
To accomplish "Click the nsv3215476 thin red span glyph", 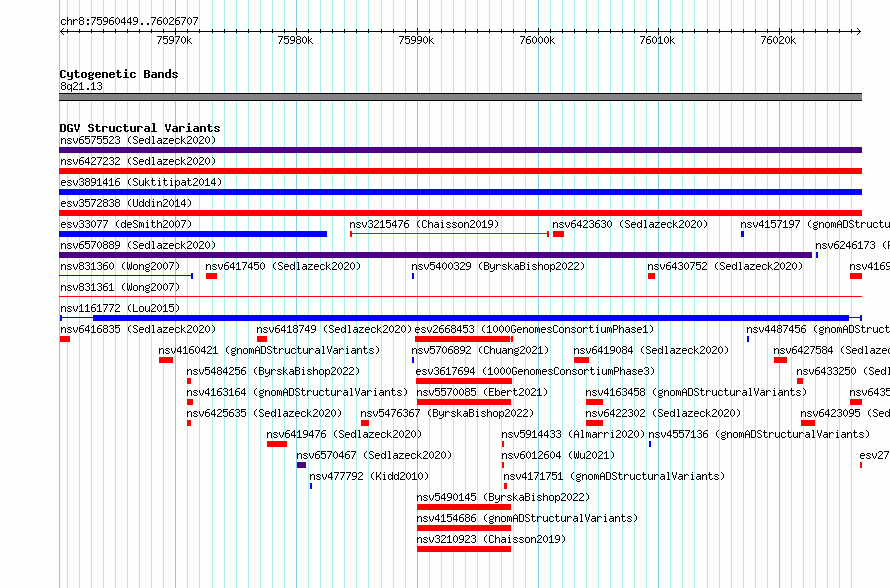I will click(x=450, y=234).
